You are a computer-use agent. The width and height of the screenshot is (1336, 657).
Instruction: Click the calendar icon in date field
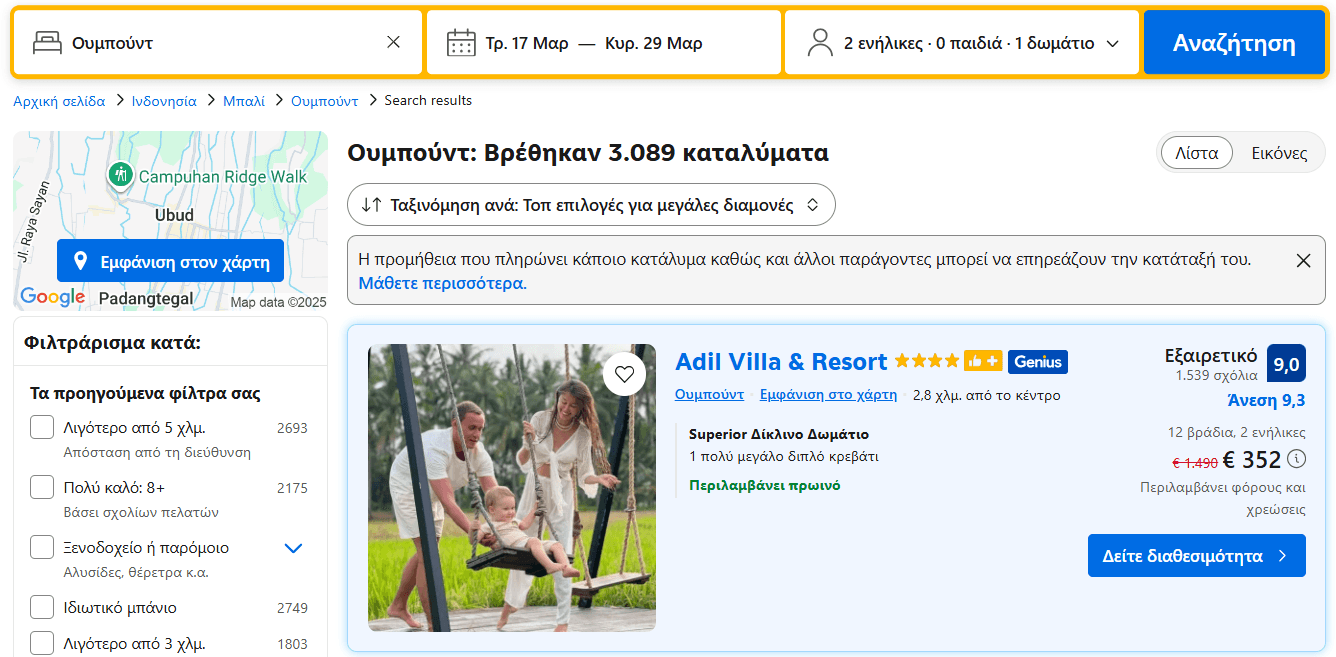(x=461, y=43)
